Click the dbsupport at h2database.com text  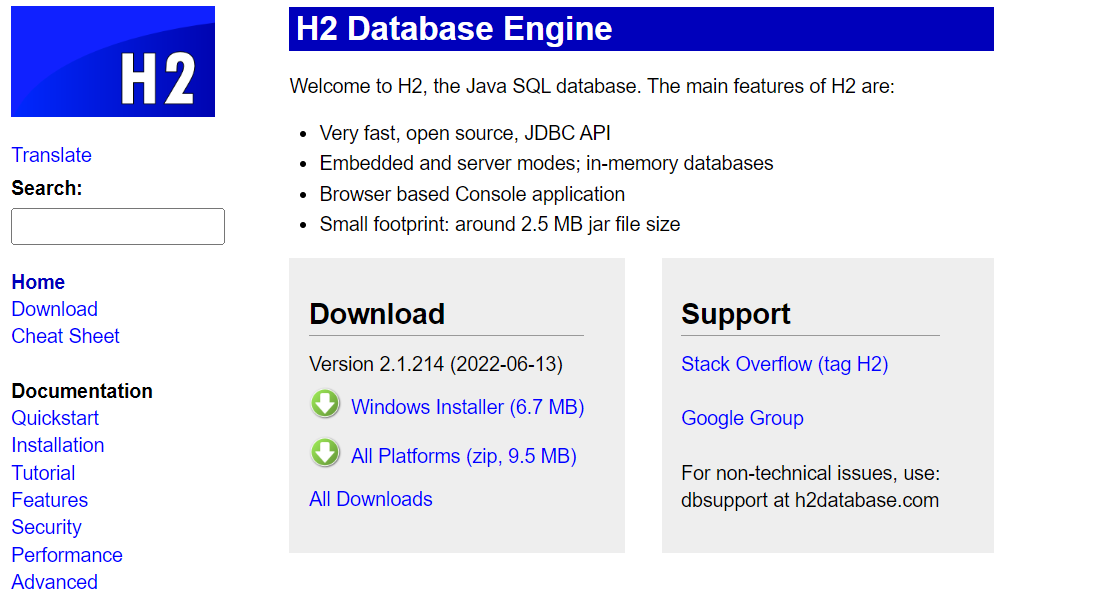[810, 500]
